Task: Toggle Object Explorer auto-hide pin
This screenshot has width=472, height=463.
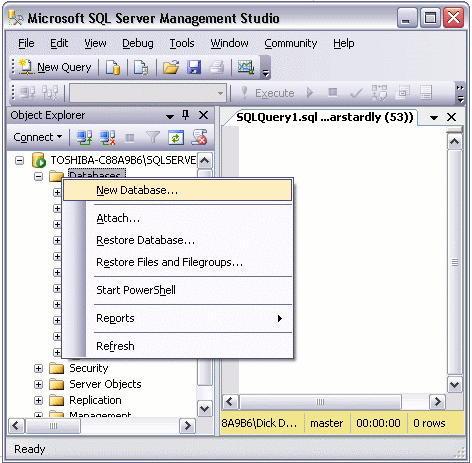Action: [x=186, y=115]
